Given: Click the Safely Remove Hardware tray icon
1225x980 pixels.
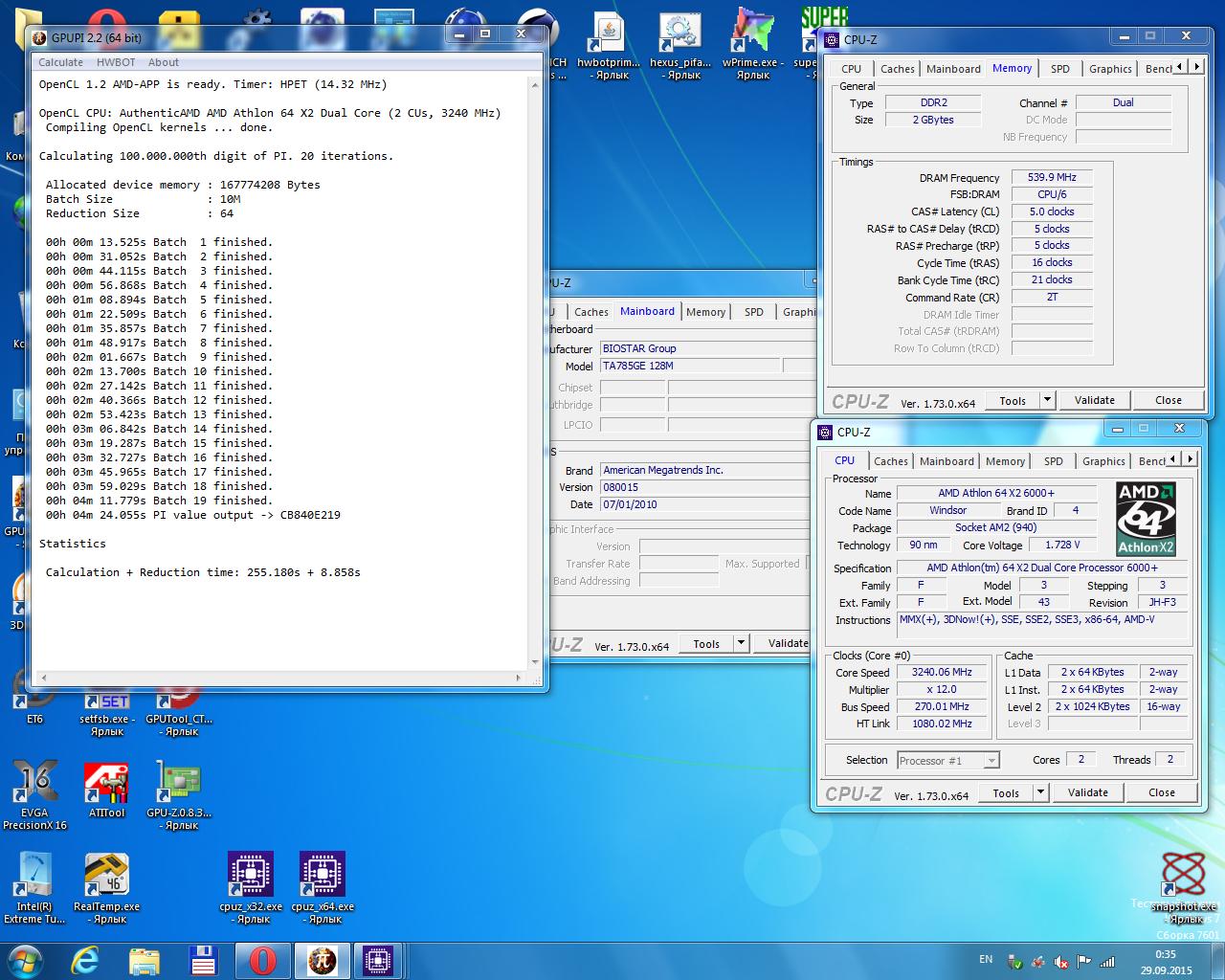Looking at the screenshot, I should (x=1015, y=961).
